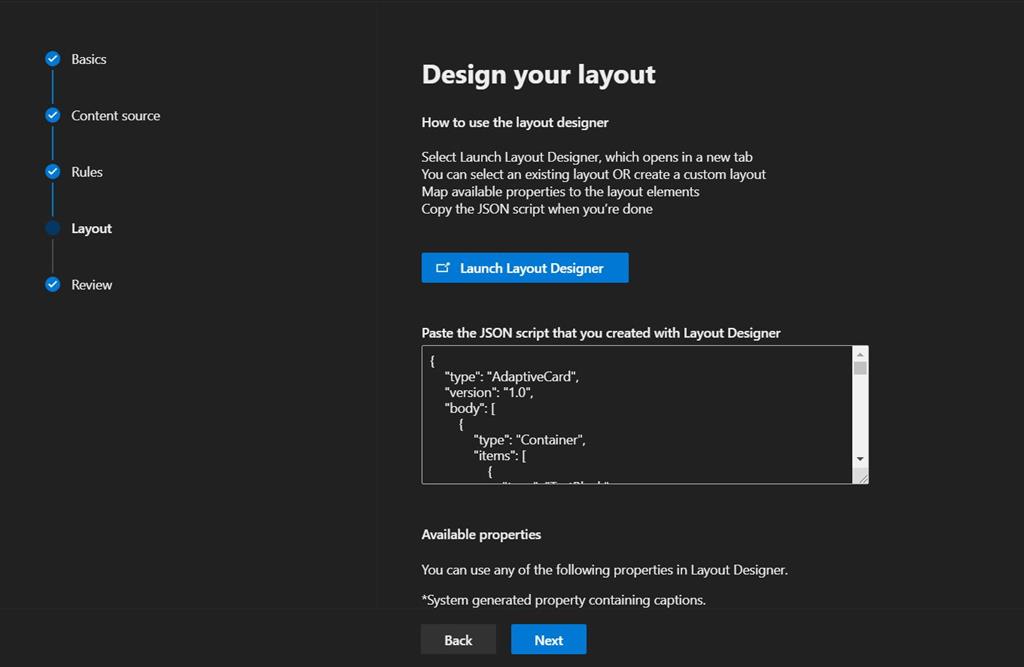
Task: Jump to the Review step
Action: coord(90,284)
